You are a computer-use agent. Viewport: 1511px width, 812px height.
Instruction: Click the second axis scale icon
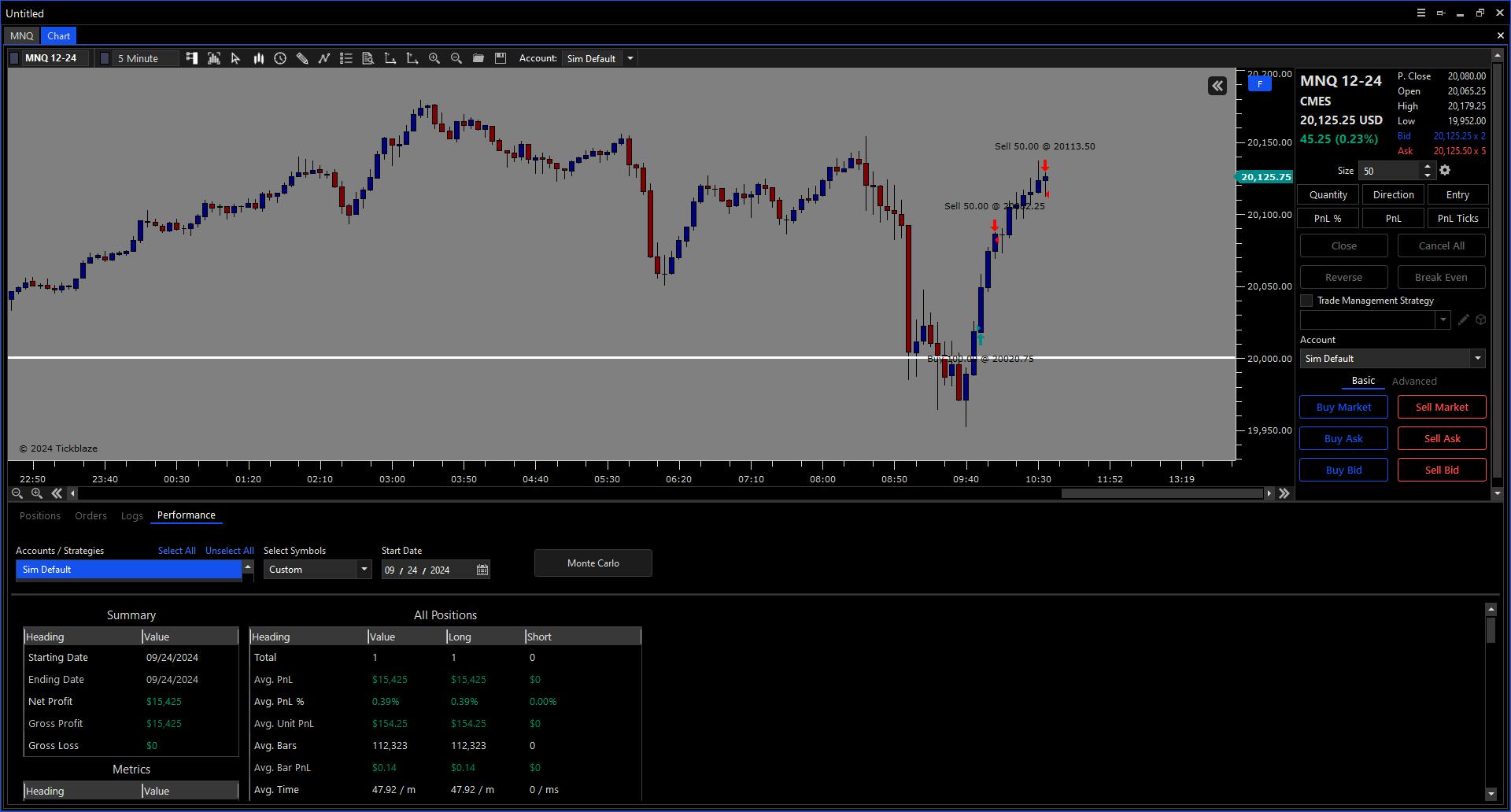[x=412, y=58]
